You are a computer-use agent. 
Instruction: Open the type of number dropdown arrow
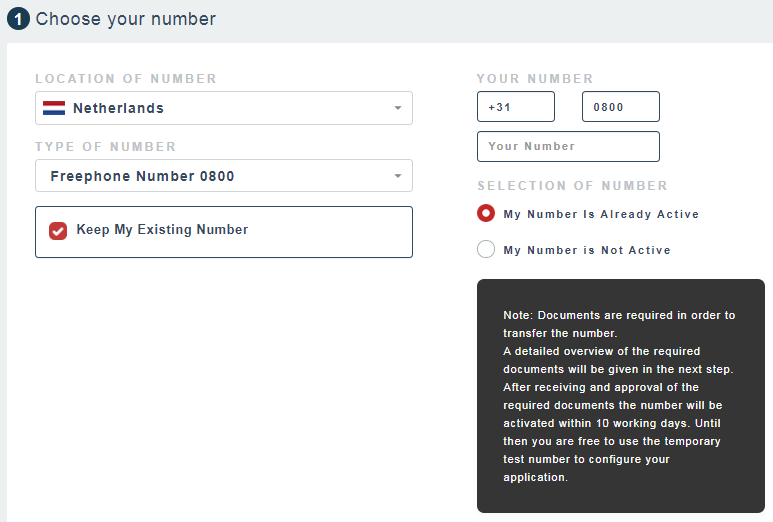(397, 176)
